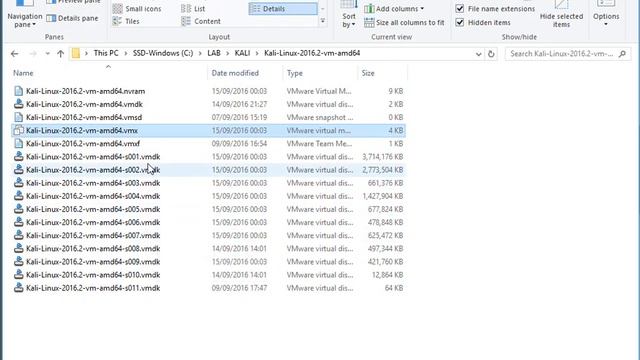
Task: Navigate to LAB breadcrumb
Action: click(x=213, y=53)
